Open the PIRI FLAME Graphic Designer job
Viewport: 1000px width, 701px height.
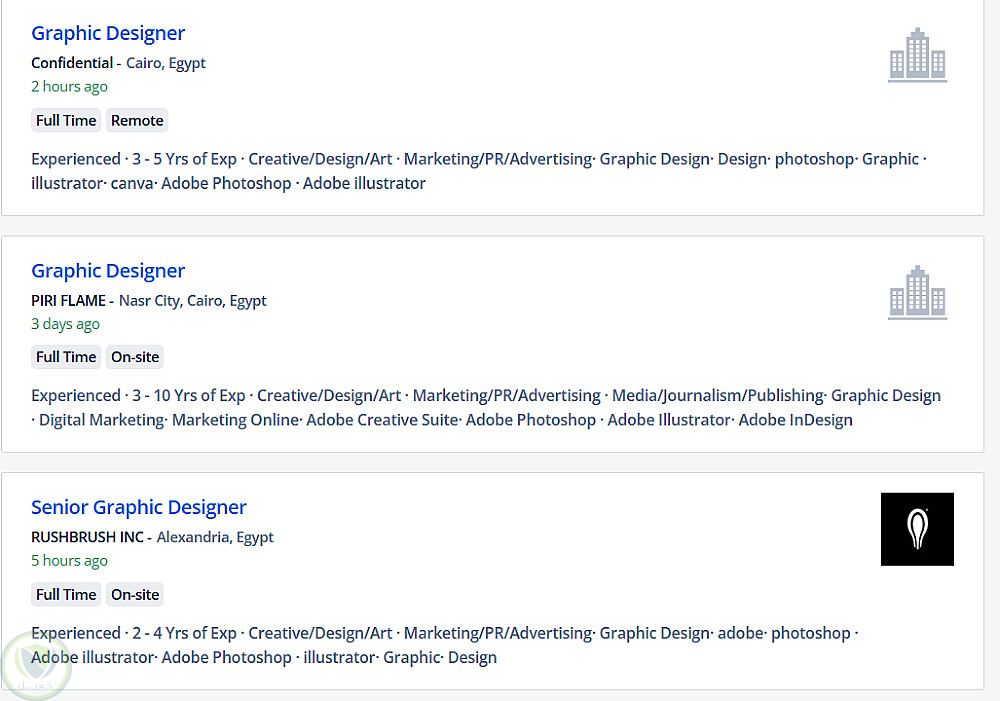click(x=108, y=270)
